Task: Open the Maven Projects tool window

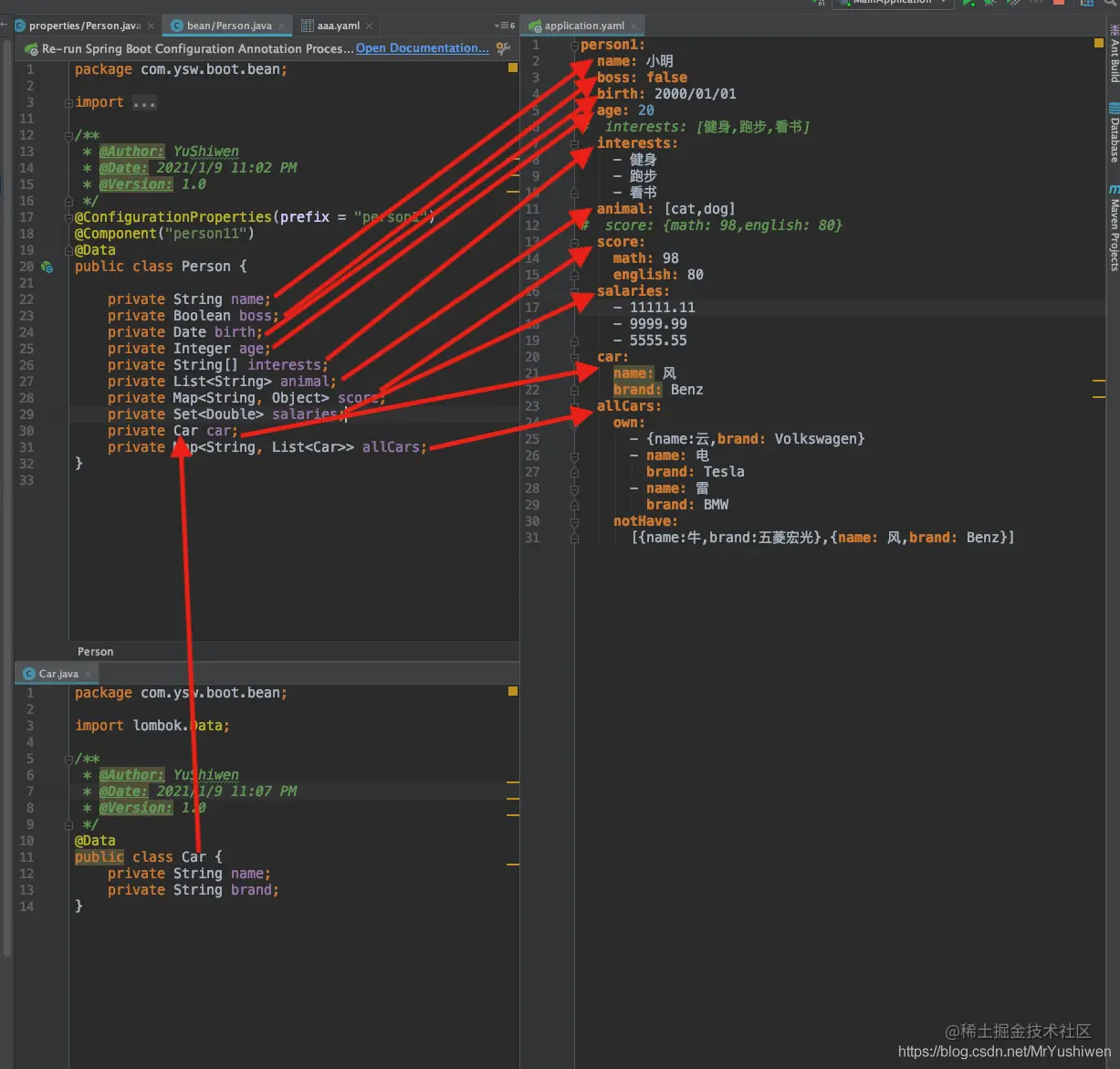Action: 1114,228
